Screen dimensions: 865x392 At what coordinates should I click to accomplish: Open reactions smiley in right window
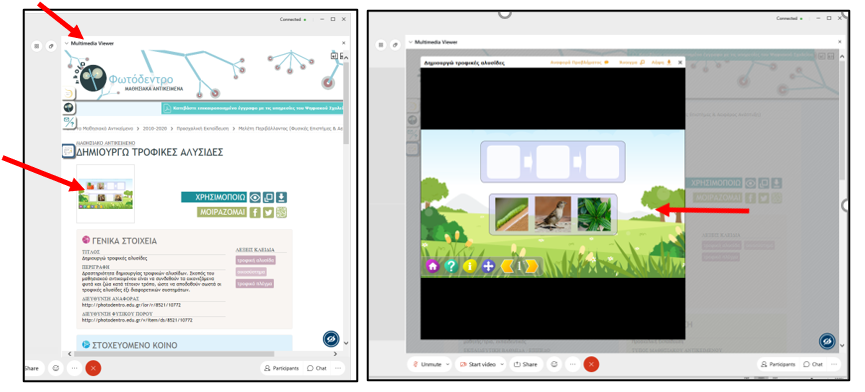pyautogui.click(x=554, y=364)
